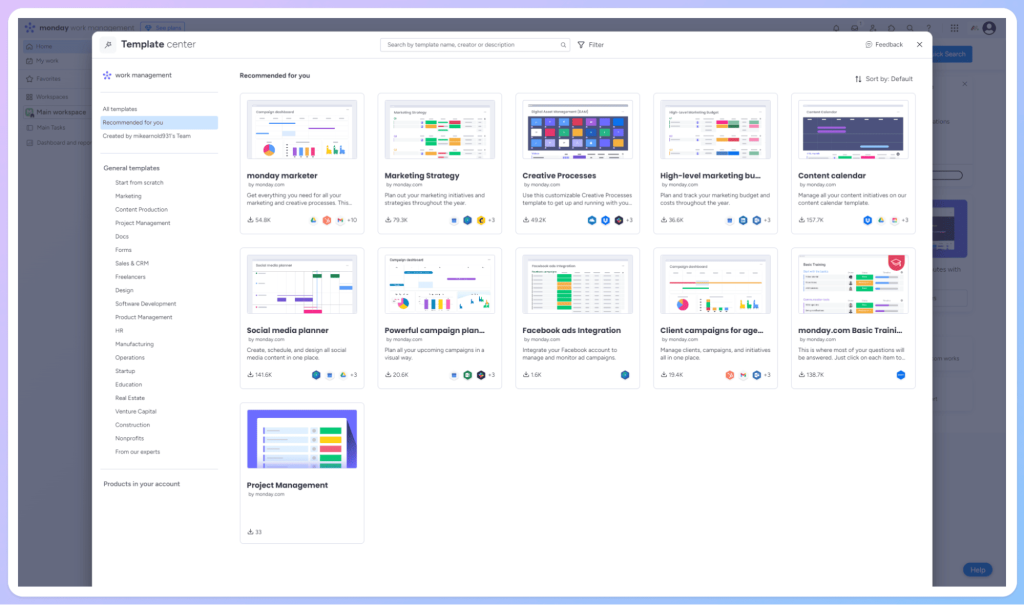Open the Filter funnel icon

click(x=581, y=45)
